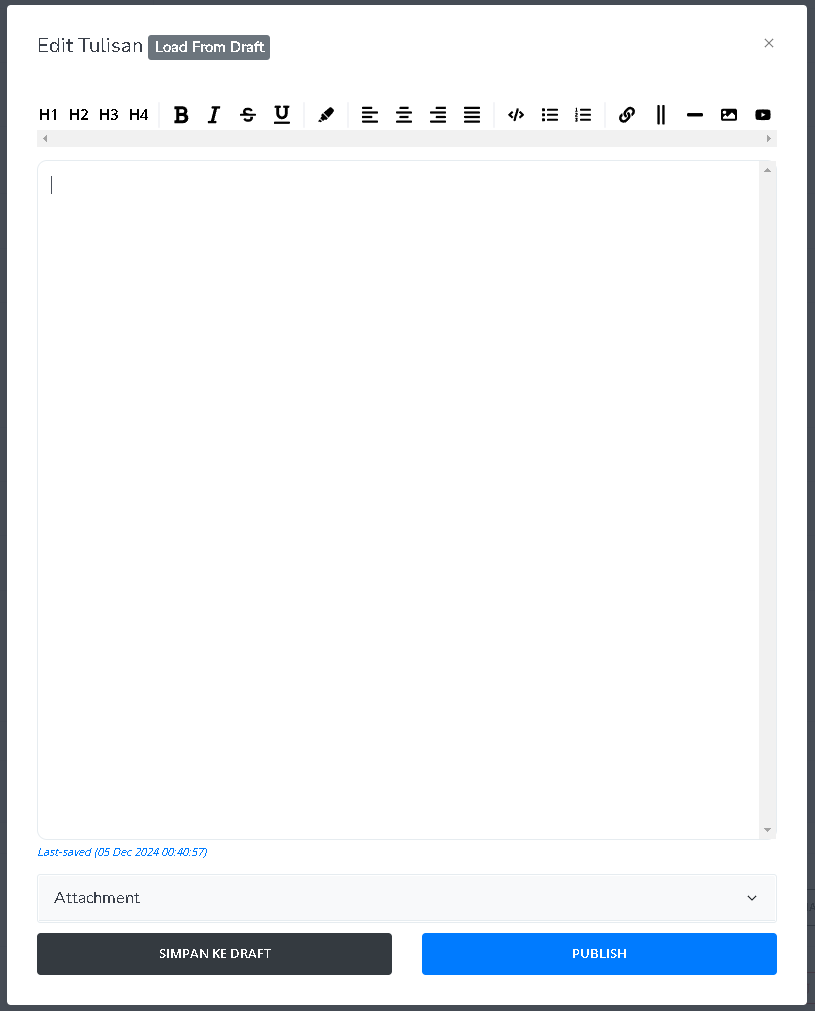Apply Heading 1 format
Image resolution: width=815 pixels, height=1011 pixels.
[x=48, y=115]
